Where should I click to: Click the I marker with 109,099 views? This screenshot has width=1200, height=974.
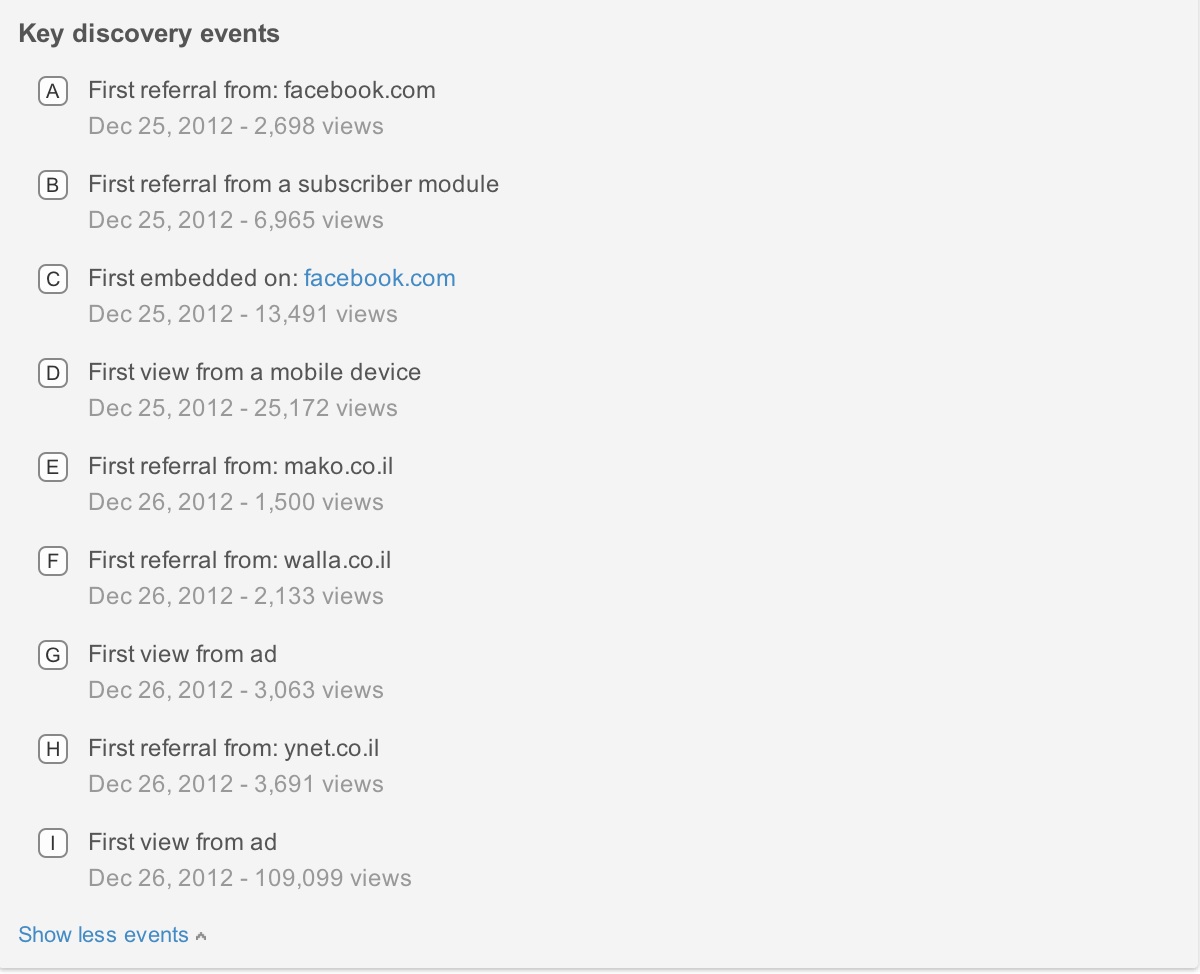click(53, 844)
